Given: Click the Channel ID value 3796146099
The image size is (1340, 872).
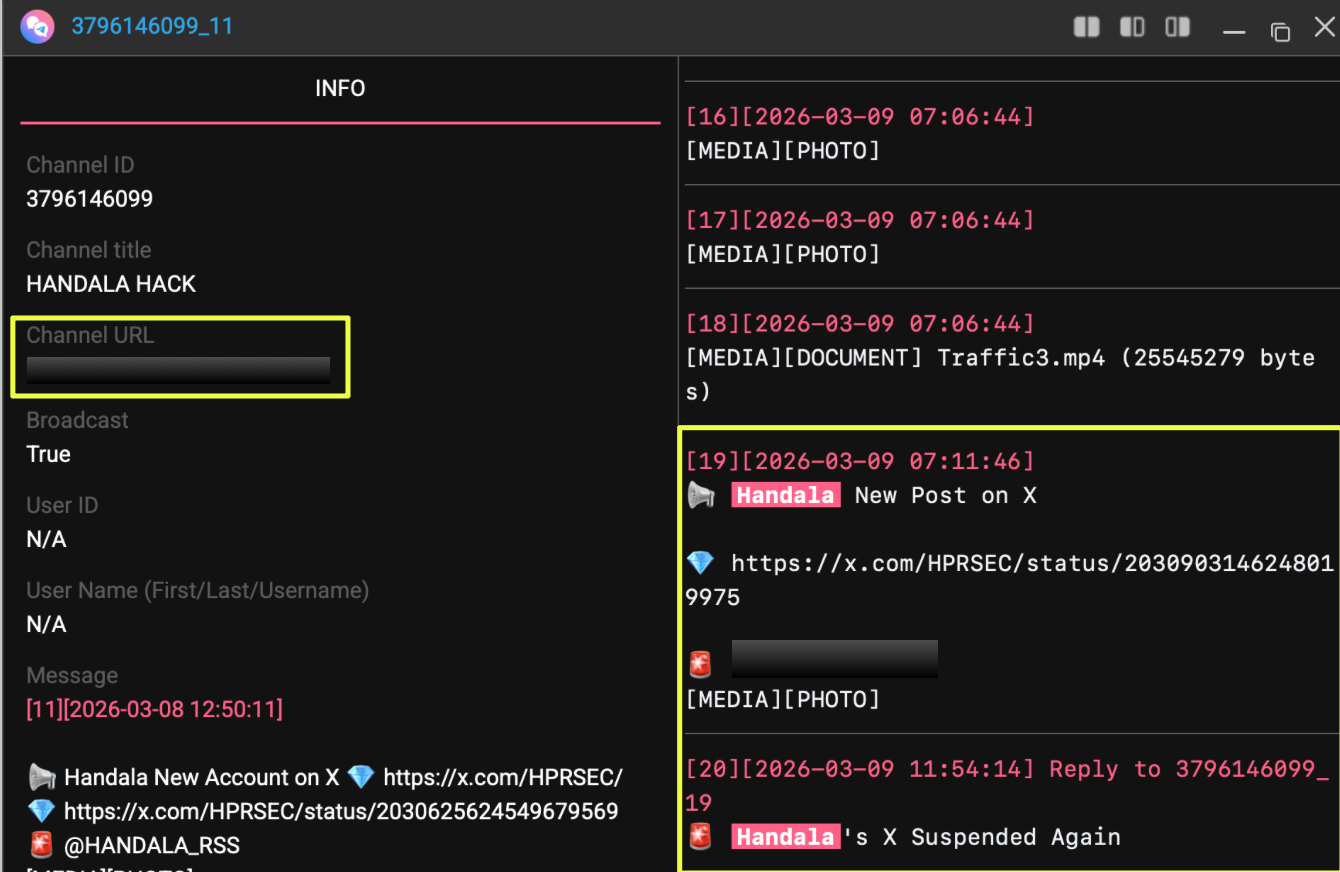Looking at the screenshot, I should pyautogui.click(x=89, y=199).
